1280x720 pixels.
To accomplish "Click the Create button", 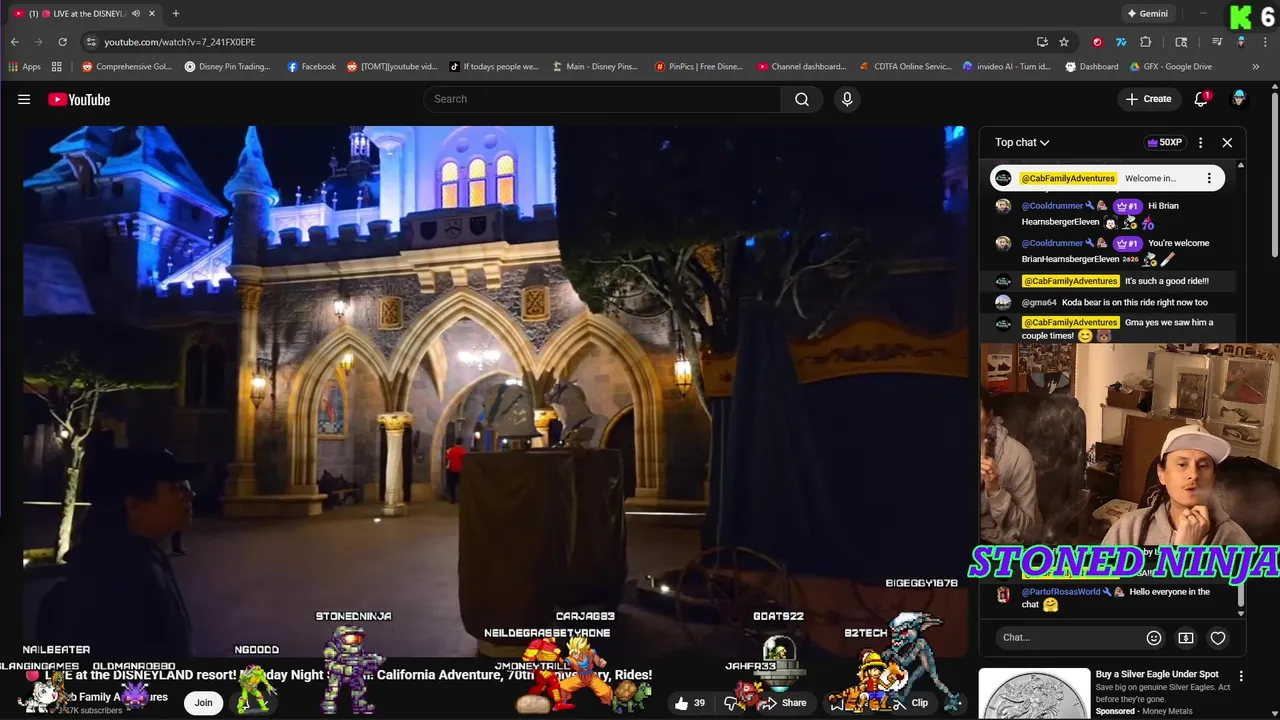I will 1149,99.
